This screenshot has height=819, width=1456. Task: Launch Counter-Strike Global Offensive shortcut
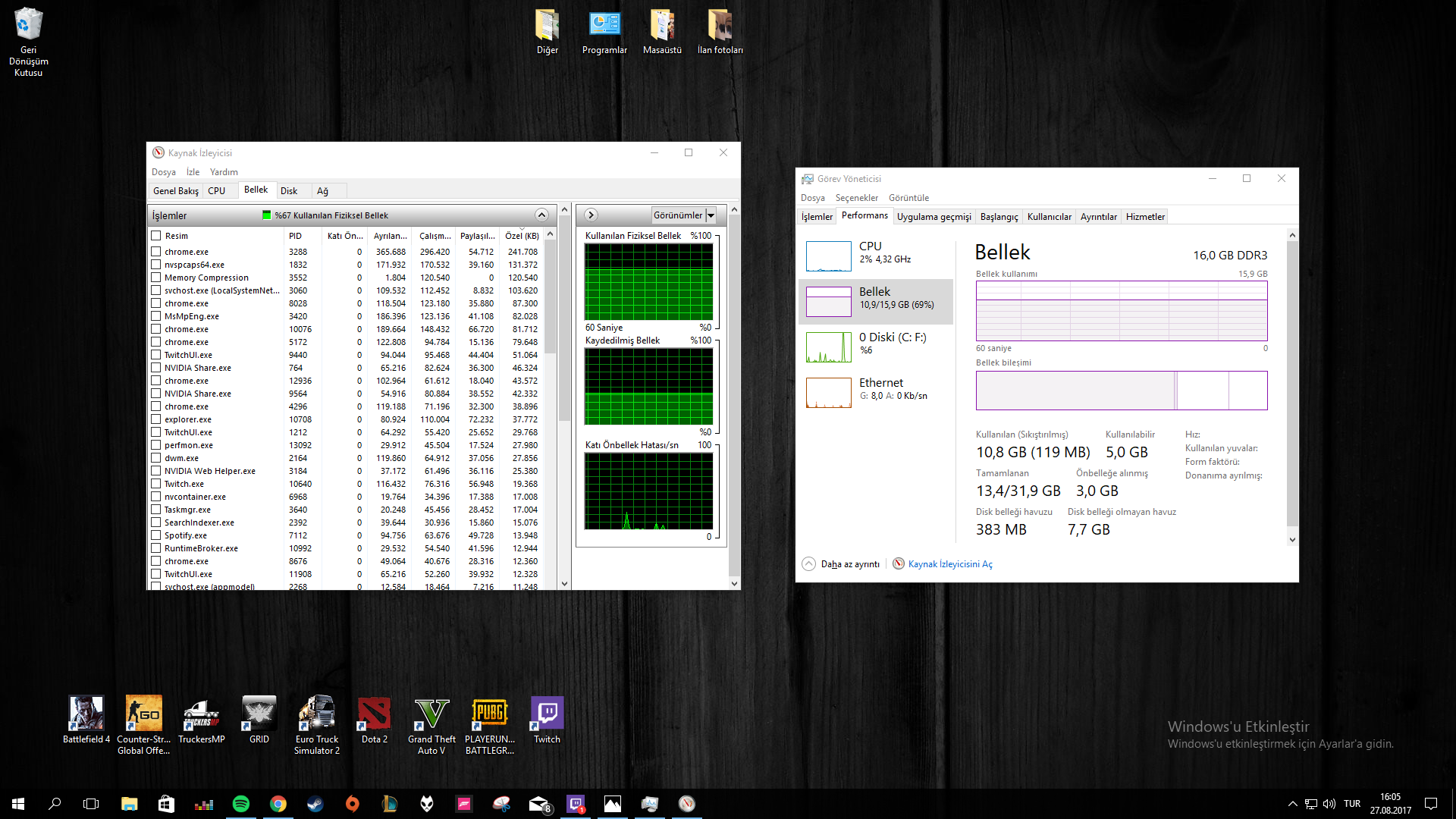point(144,725)
